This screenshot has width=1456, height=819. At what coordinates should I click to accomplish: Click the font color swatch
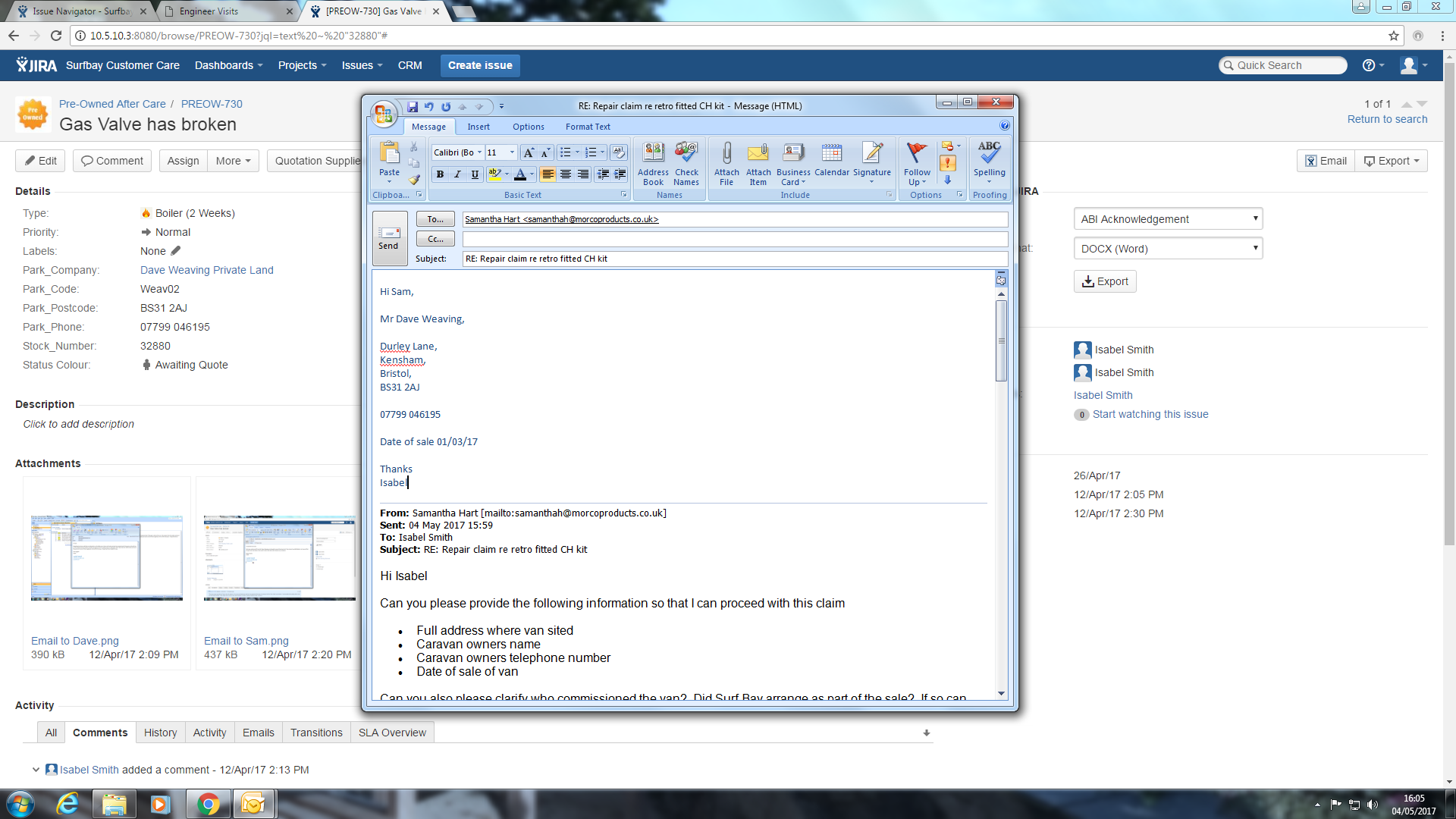coord(519,174)
